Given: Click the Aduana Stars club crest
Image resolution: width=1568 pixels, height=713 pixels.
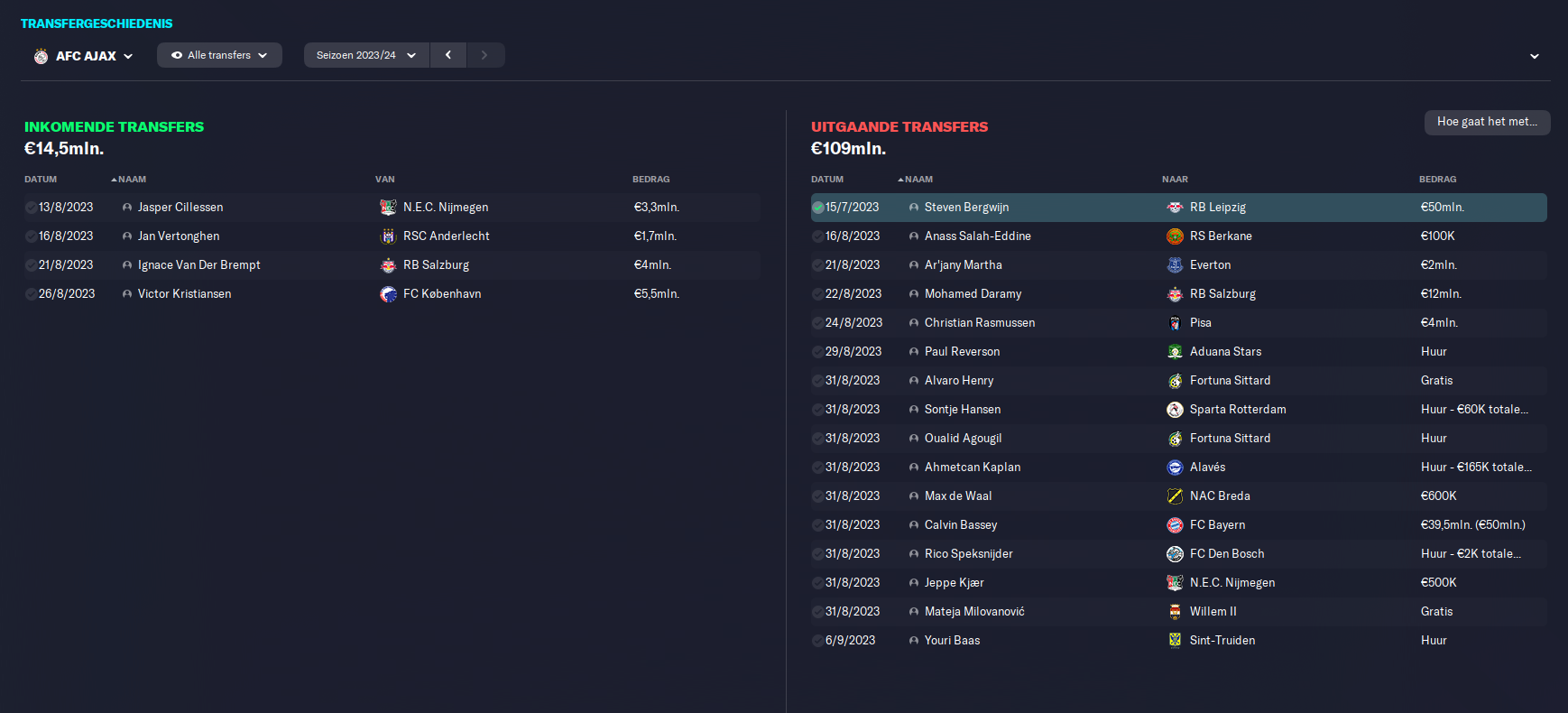Looking at the screenshot, I should coord(1175,352).
